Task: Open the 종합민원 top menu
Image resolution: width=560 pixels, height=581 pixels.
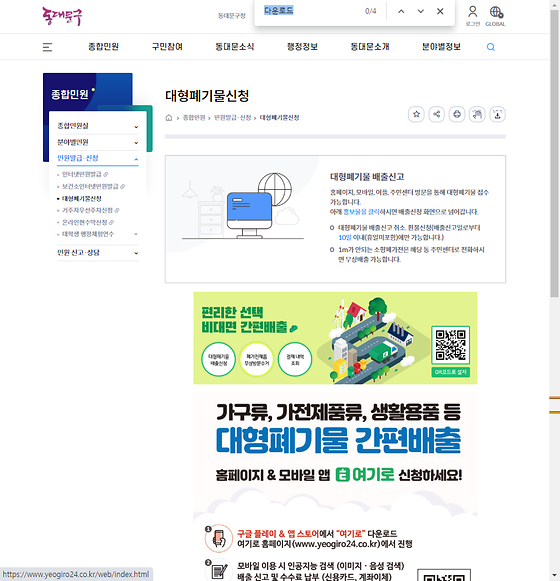Action: [103, 47]
